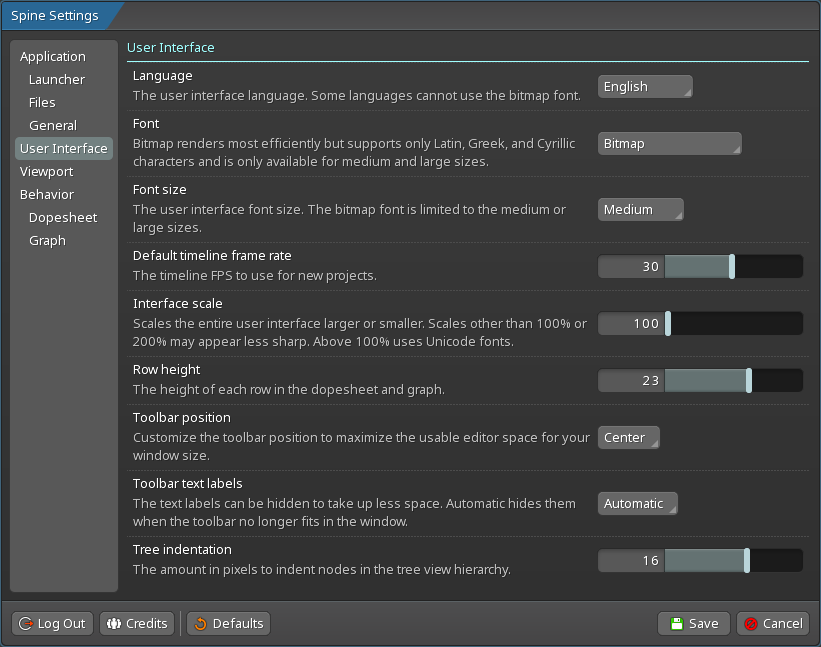
Task: Click the Default timeline frame rate slider
Action: click(700, 267)
